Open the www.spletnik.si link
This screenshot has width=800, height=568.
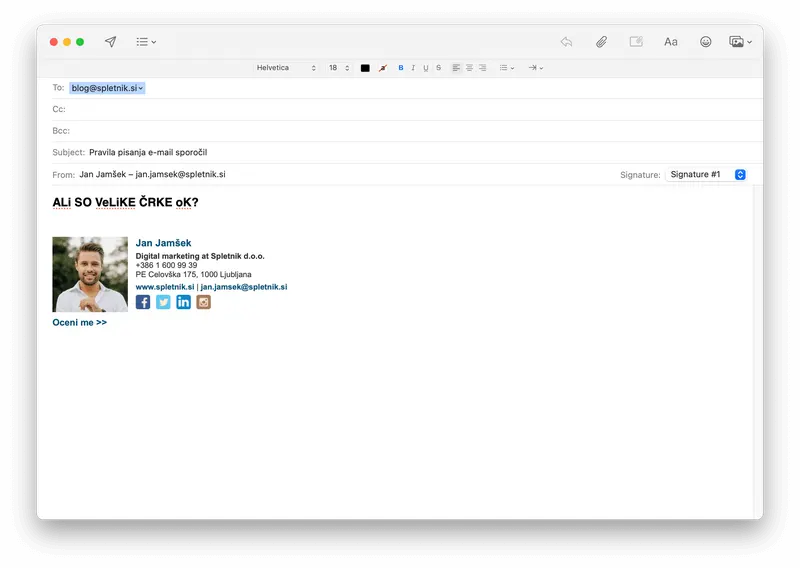click(165, 287)
